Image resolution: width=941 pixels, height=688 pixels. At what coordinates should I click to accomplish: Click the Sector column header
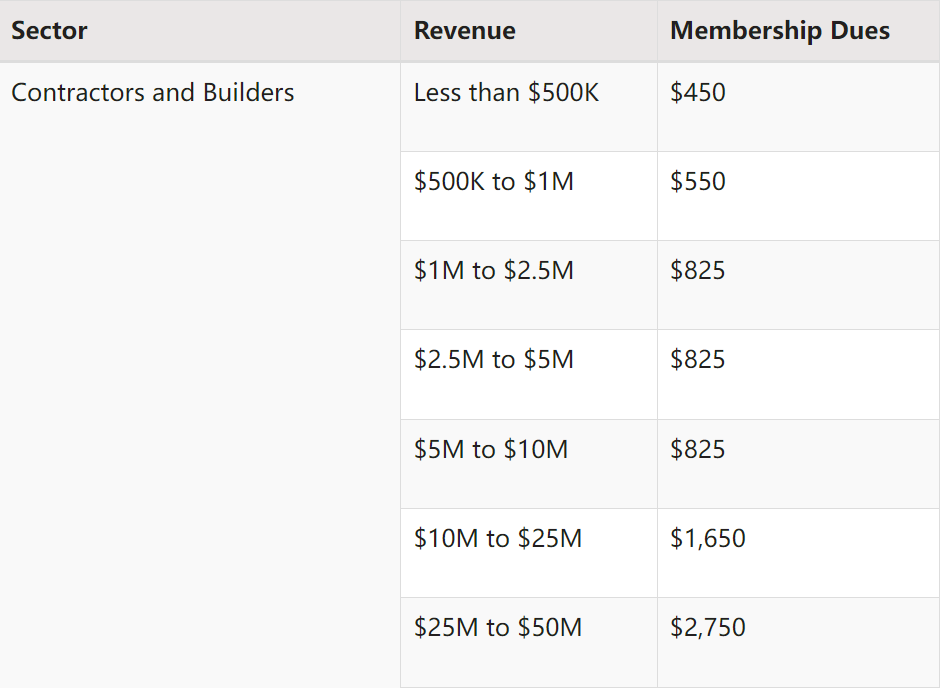pos(50,31)
